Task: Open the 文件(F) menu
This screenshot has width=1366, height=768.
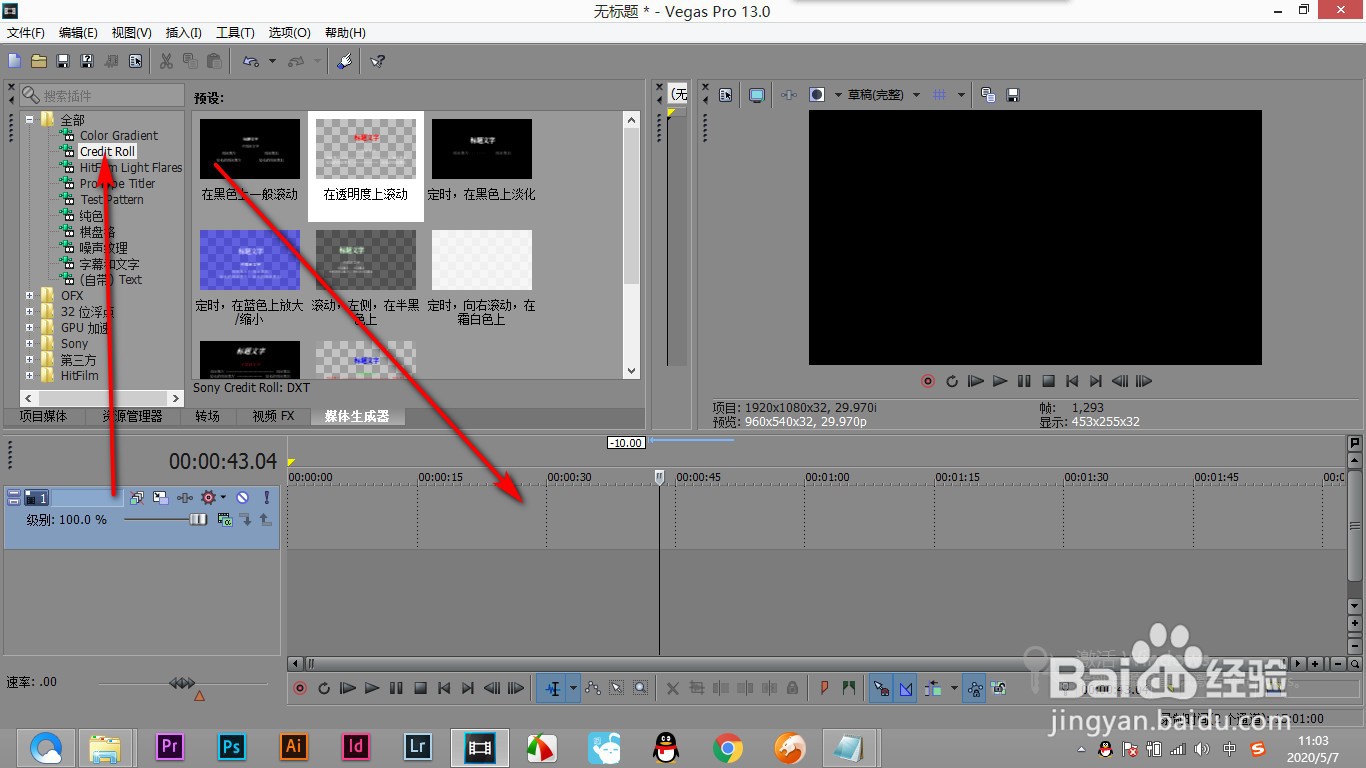Action: 26,33
